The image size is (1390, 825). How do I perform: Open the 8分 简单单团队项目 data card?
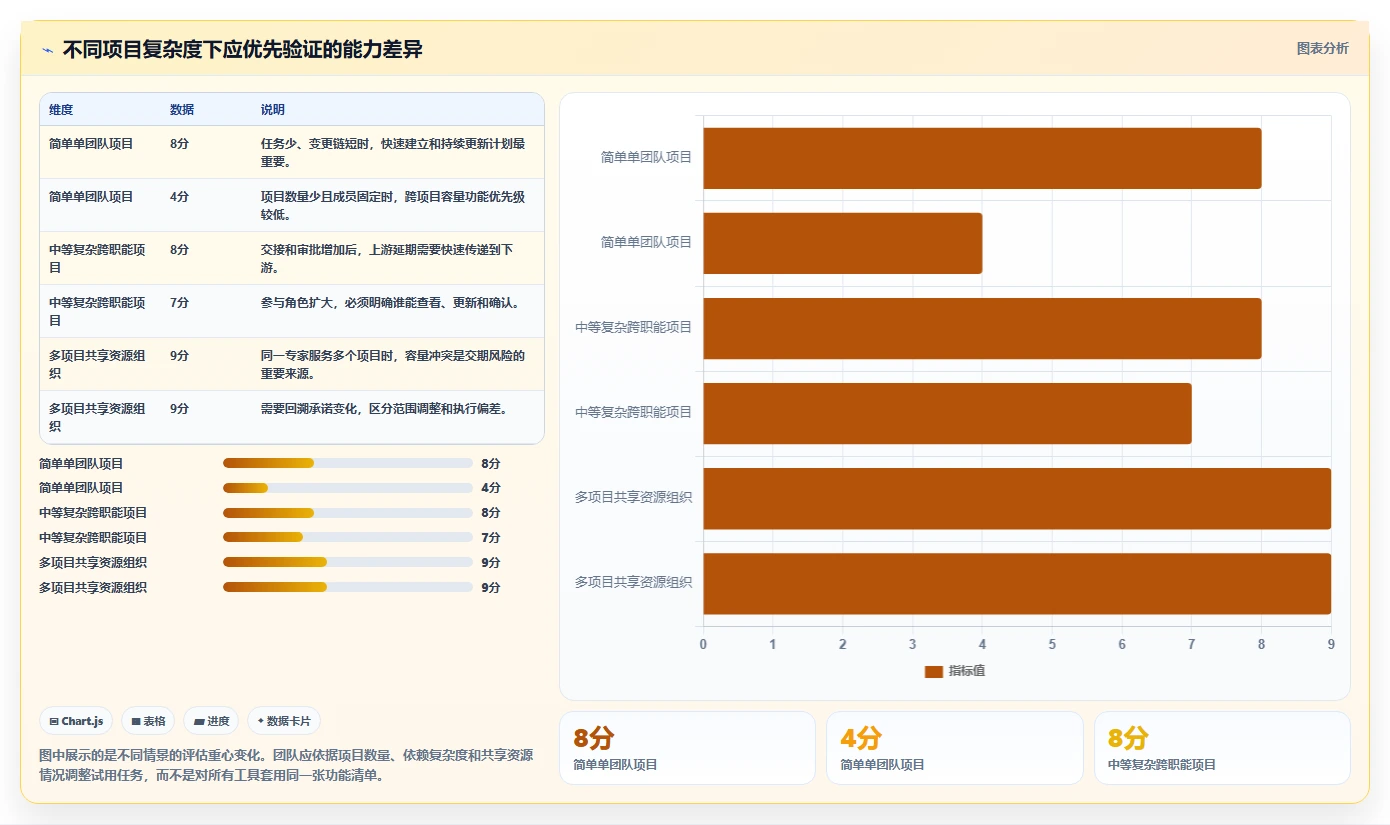click(x=687, y=748)
